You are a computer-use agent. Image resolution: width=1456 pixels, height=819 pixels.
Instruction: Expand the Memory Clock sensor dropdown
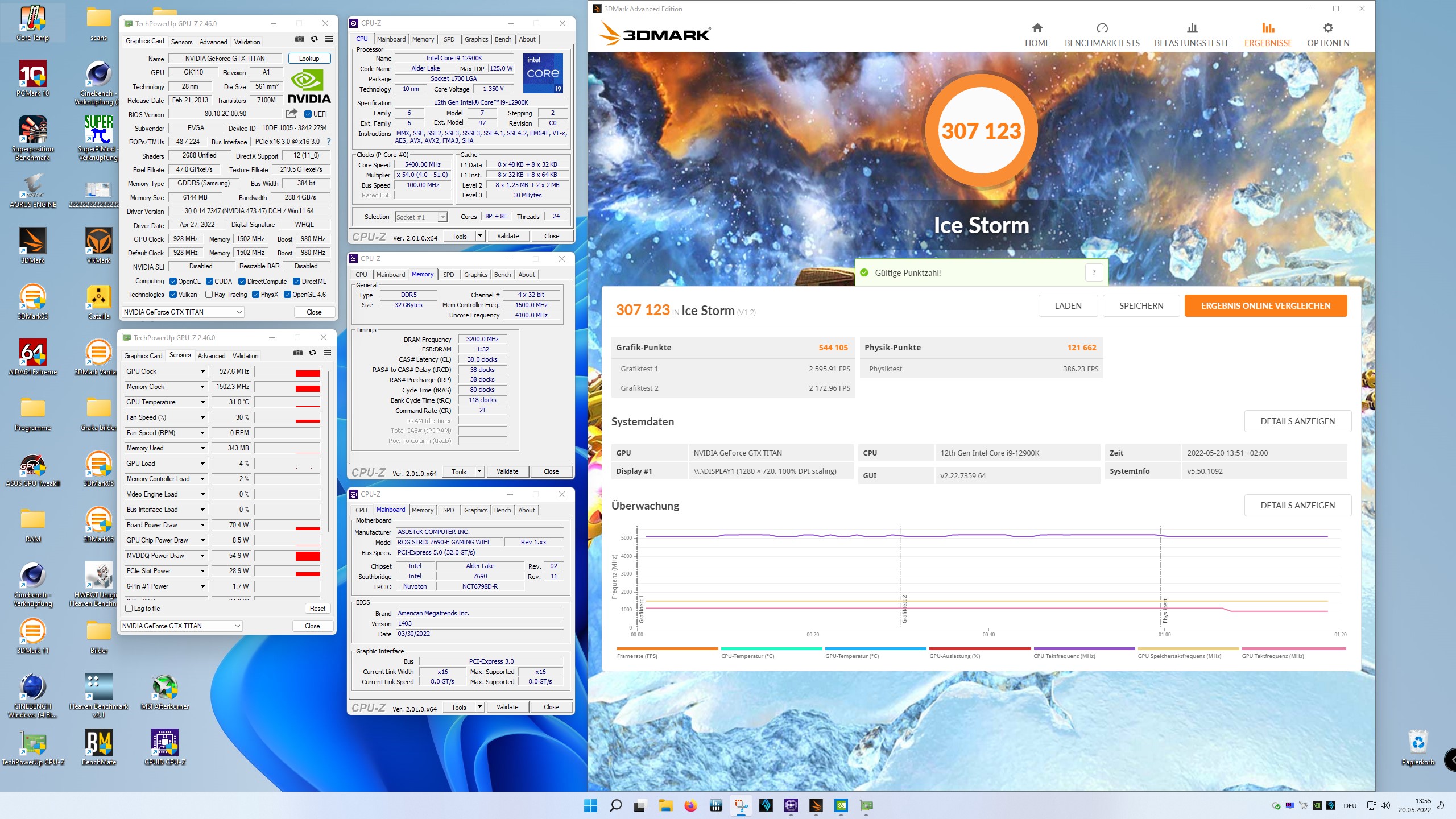click(x=202, y=387)
